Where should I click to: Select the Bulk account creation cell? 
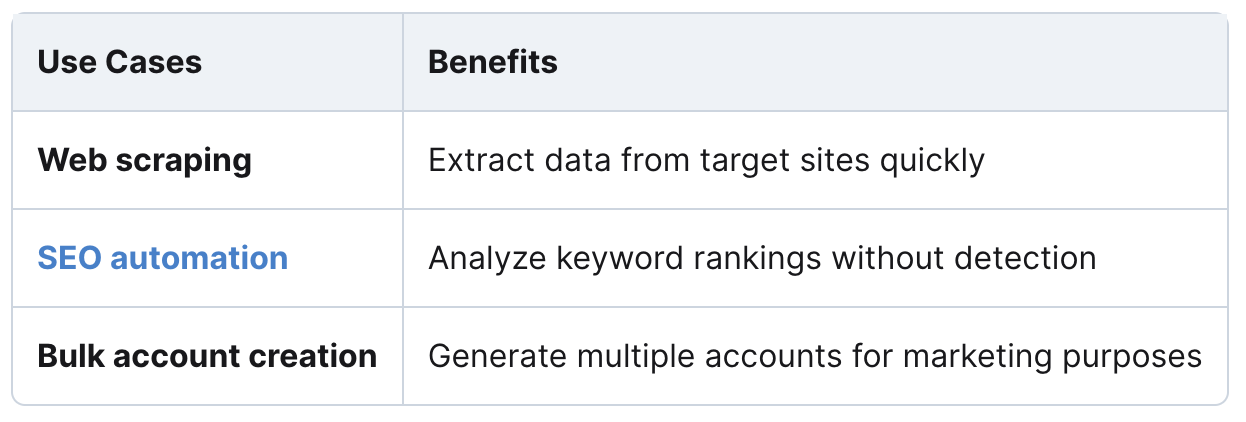click(207, 356)
